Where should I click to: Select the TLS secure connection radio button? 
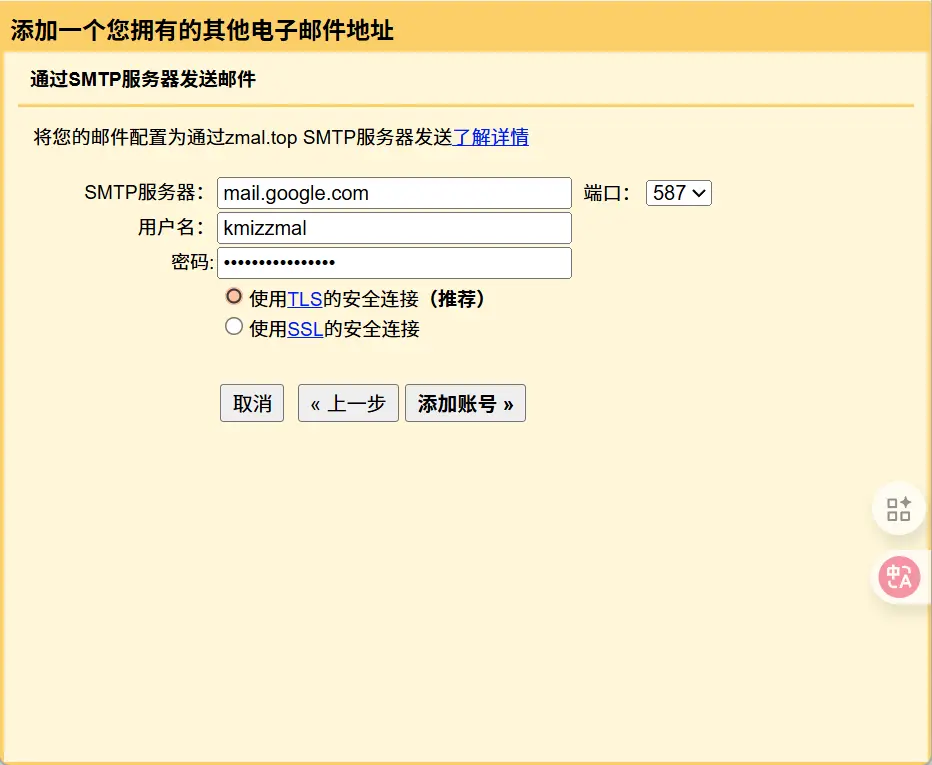[234, 297]
